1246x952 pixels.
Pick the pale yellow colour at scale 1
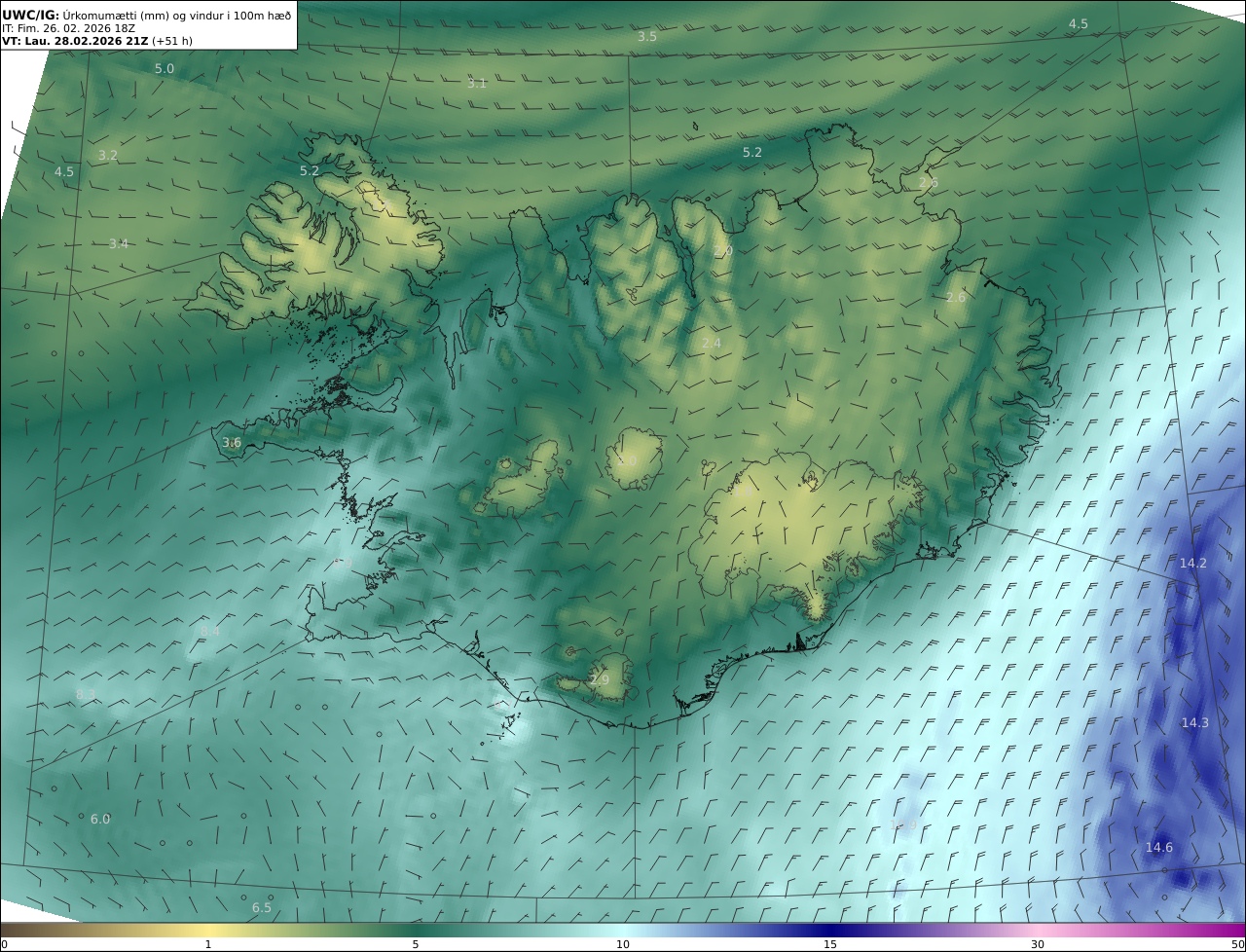[208, 930]
